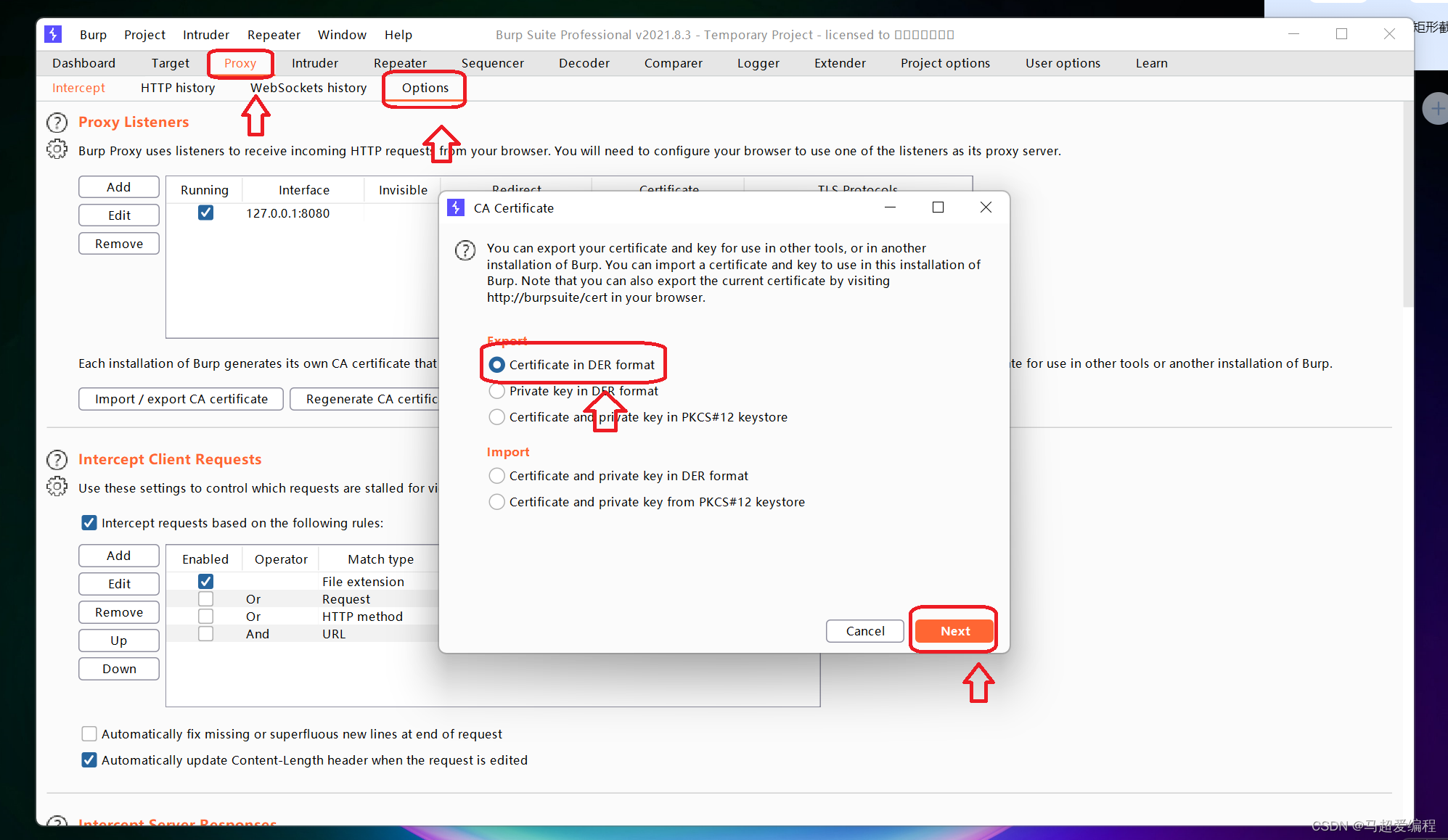Screen dimensions: 1448x840
Task: Open the Project menu
Action: [x=144, y=35]
